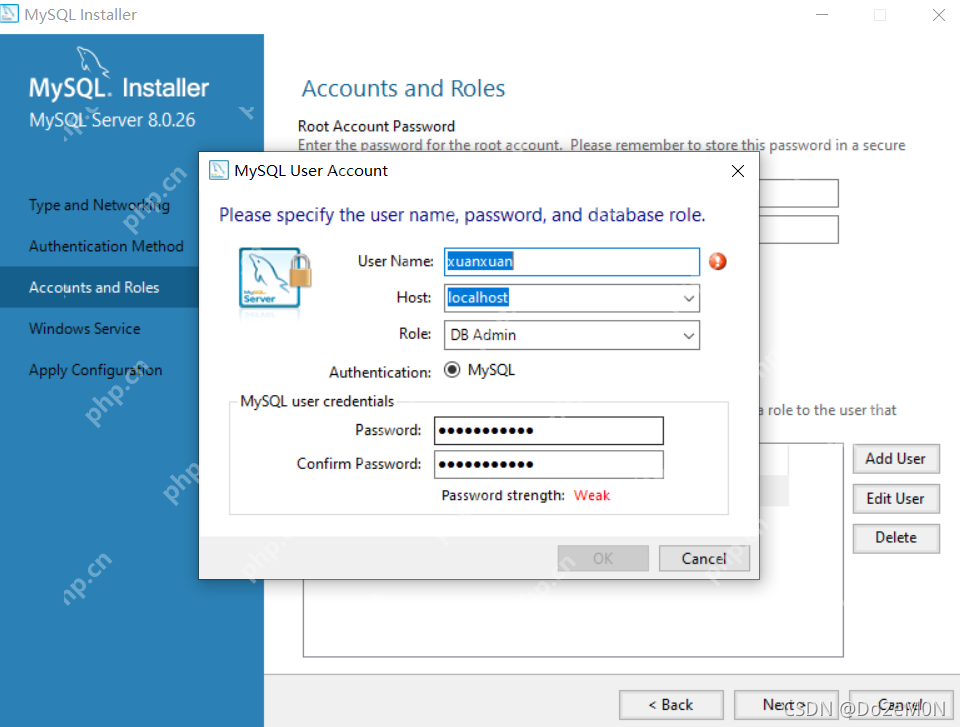Go to Type and Networking step

[99, 205]
